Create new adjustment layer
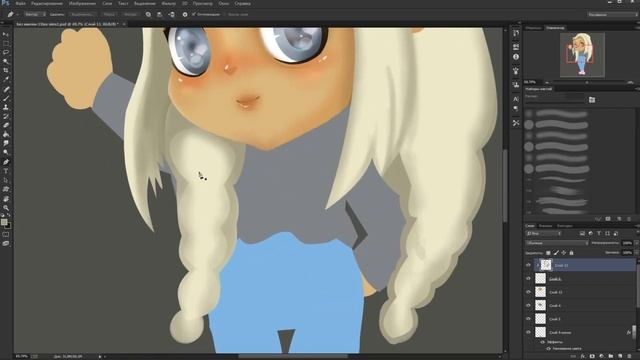 coord(601,356)
